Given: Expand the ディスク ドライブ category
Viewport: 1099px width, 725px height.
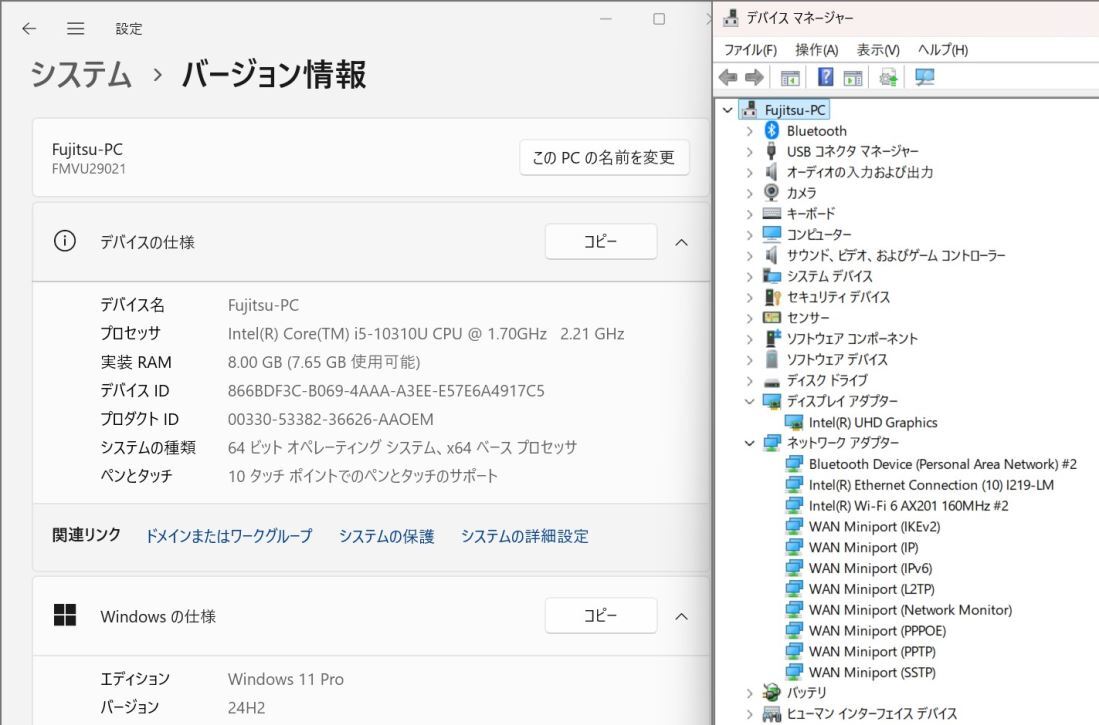Looking at the screenshot, I should pos(749,380).
